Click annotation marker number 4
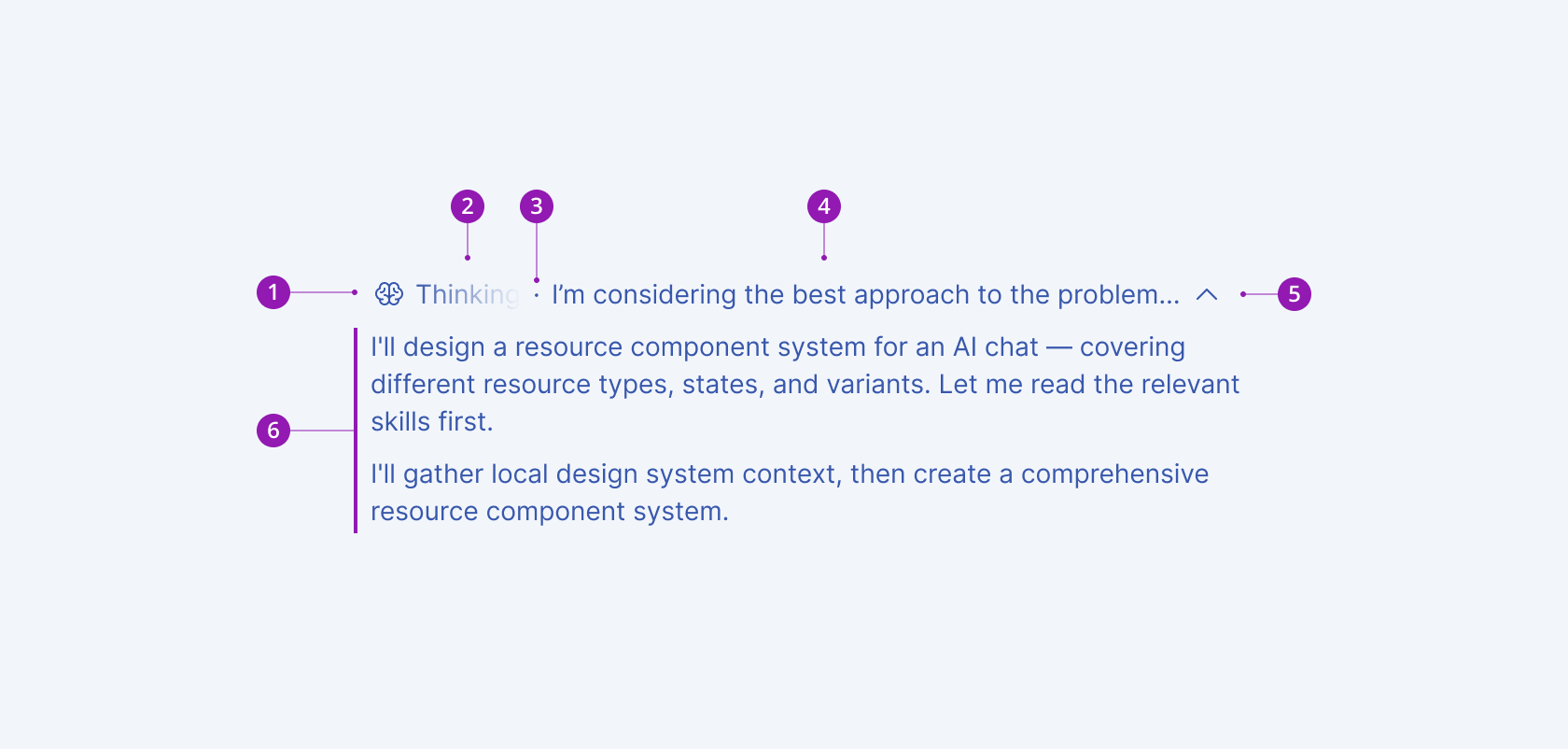Viewport: 1568px width, 749px height. (x=824, y=206)
